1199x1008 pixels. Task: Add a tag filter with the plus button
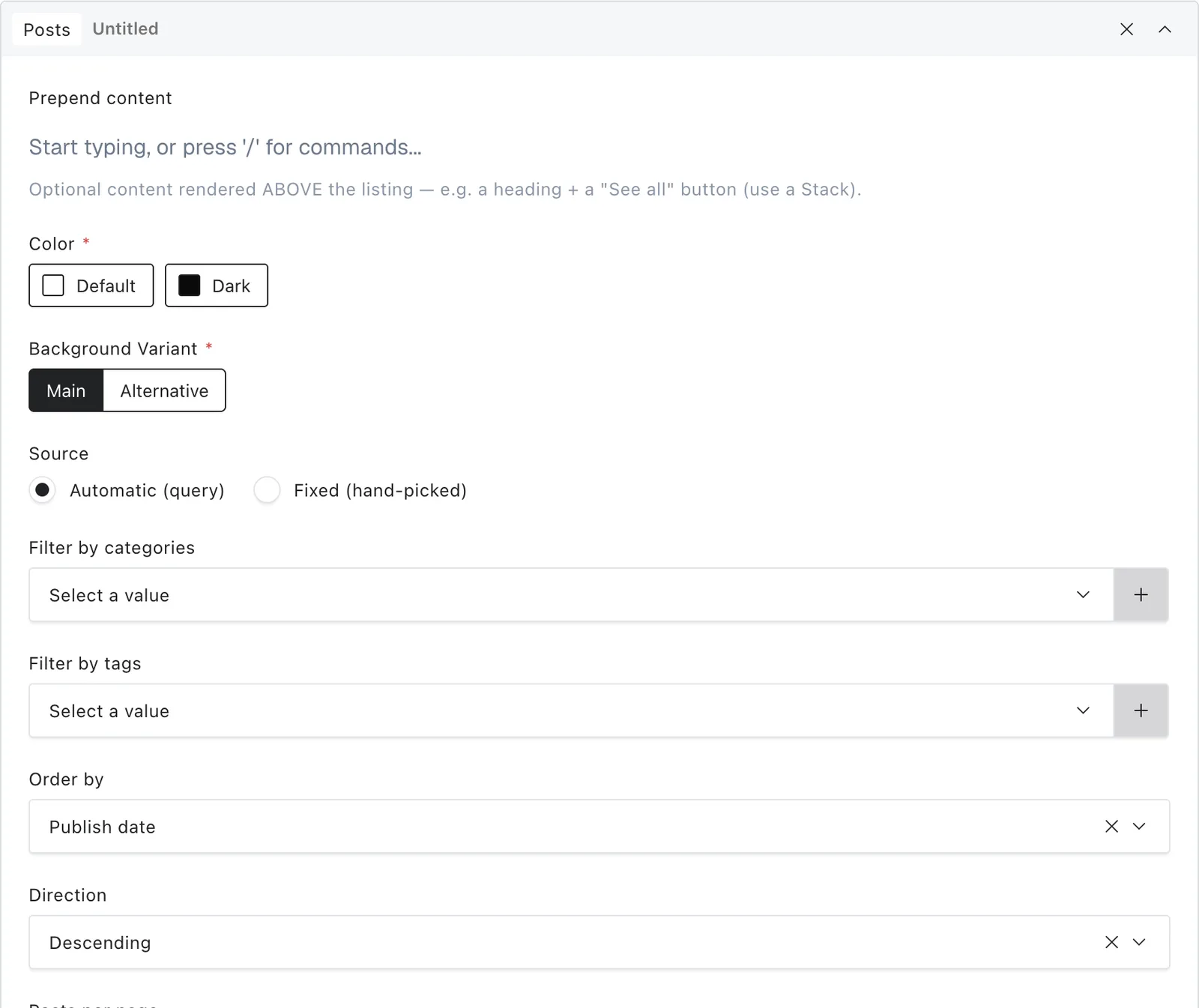1141,710
